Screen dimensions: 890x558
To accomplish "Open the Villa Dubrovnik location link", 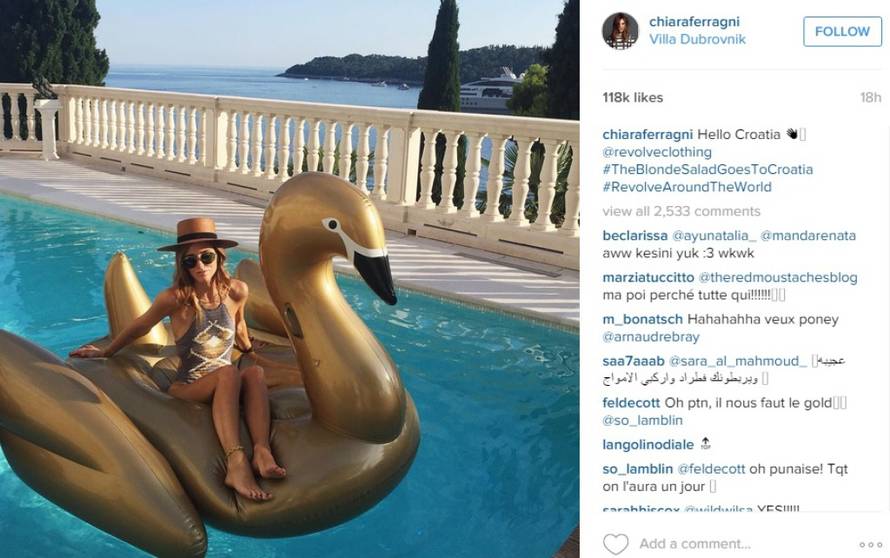I will tap(698, 39).
